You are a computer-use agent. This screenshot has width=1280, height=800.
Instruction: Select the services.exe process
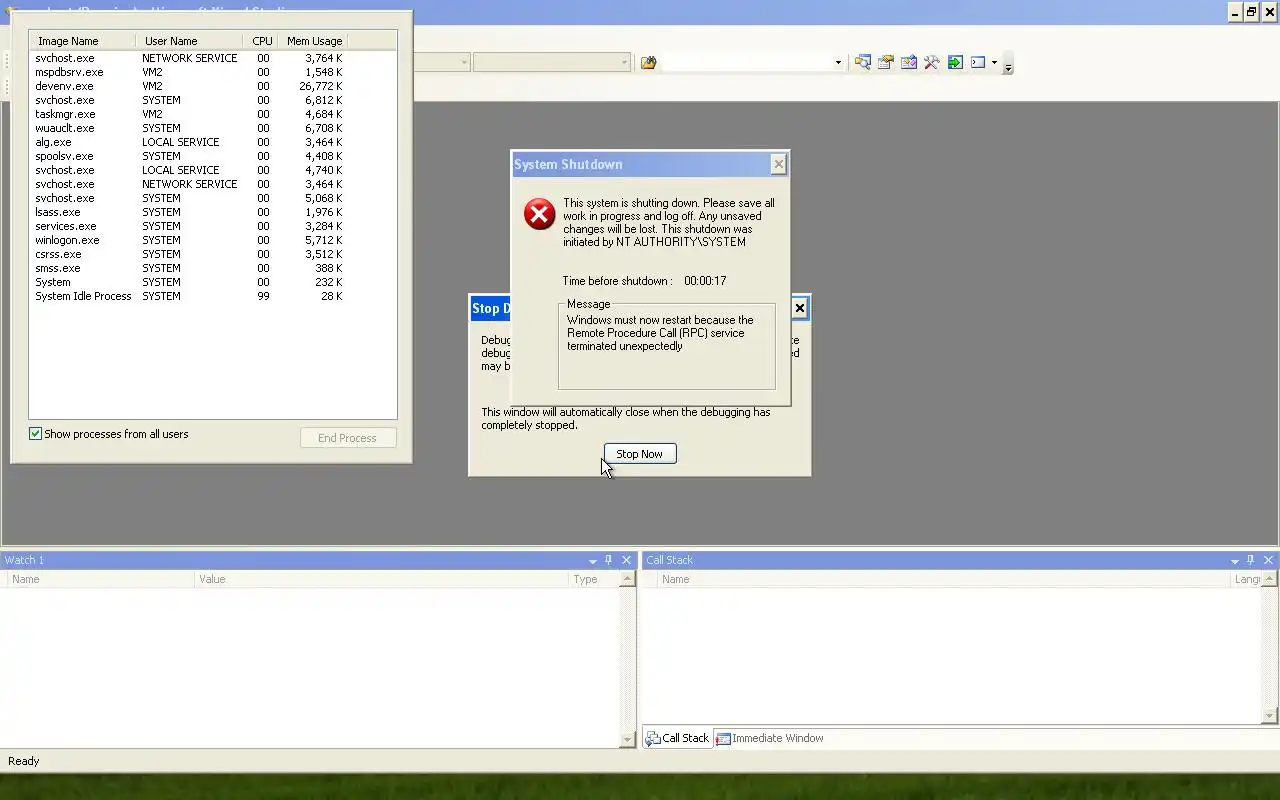click(190, 226)
